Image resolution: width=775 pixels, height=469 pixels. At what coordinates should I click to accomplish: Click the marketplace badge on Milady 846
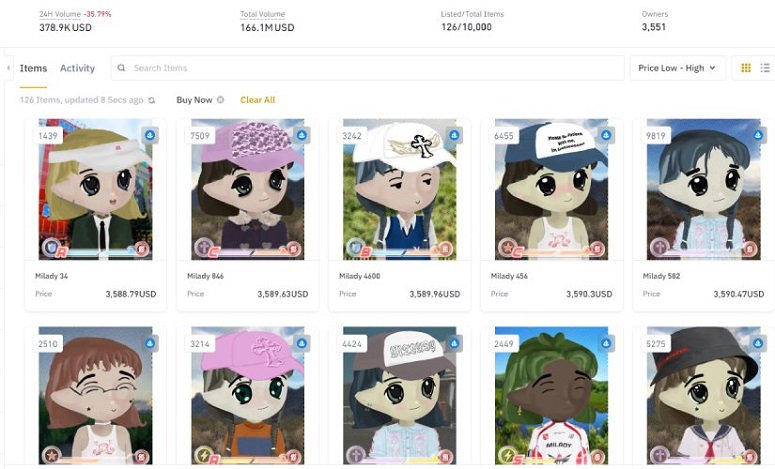pyautogui.click(x=301, y=134)
